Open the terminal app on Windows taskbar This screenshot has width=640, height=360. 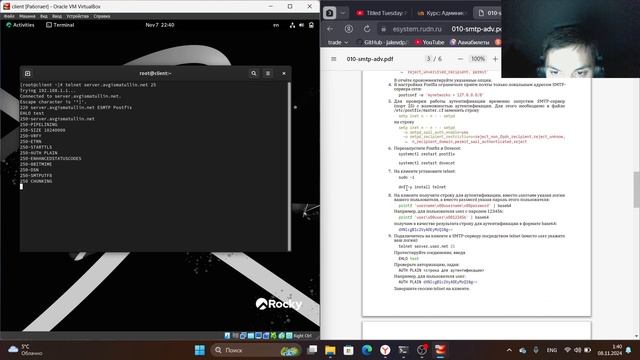point(403,350)
